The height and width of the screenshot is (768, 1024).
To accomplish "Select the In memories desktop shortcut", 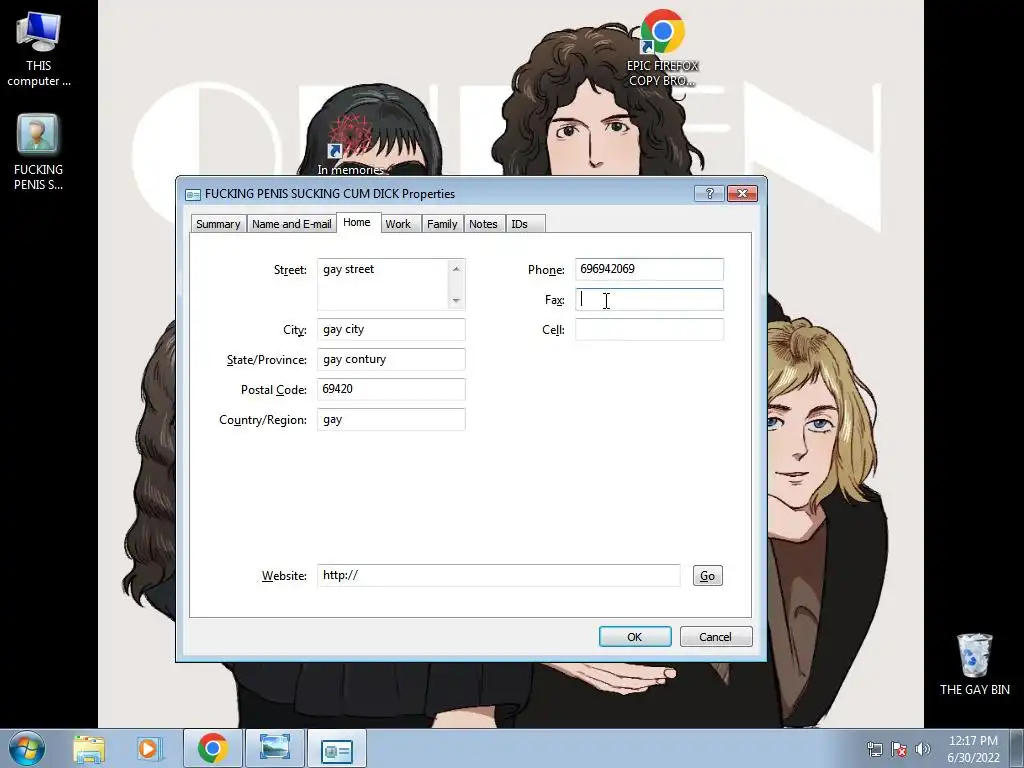I will (x=351, y=145).
